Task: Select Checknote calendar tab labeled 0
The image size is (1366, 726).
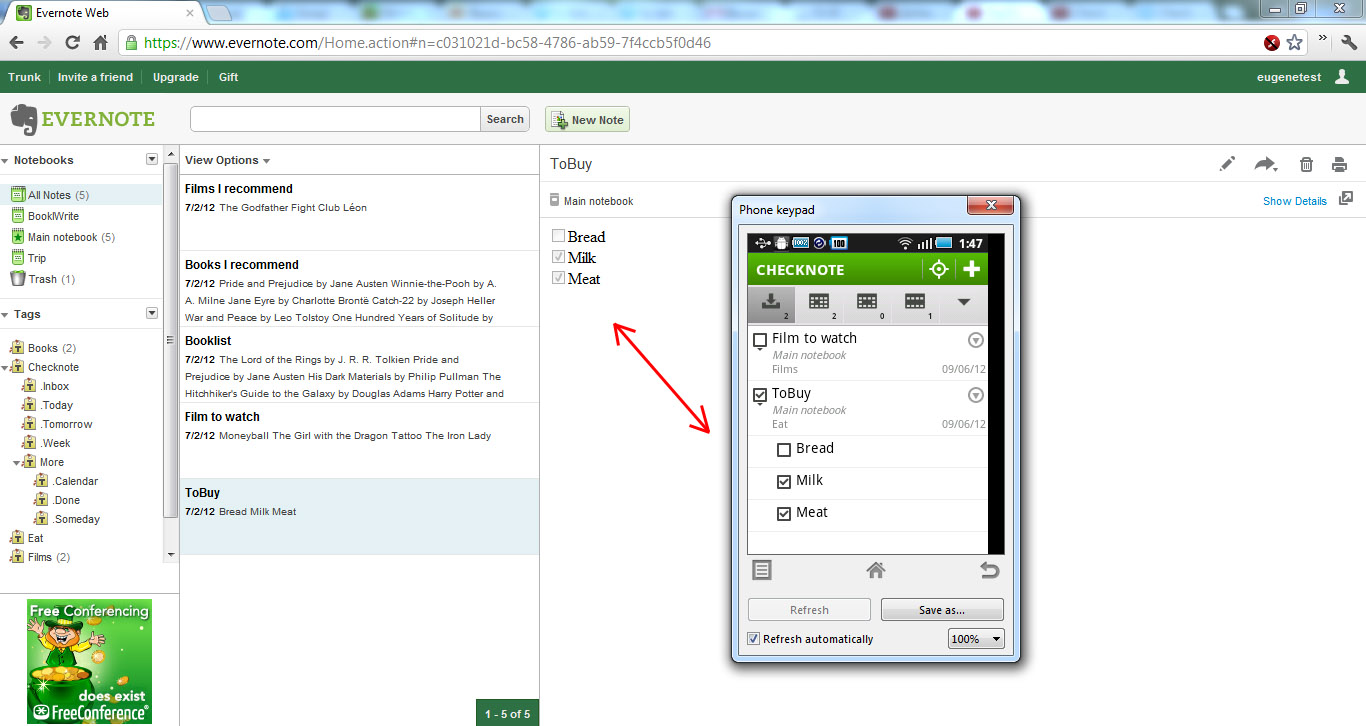Action: [868, 303]
